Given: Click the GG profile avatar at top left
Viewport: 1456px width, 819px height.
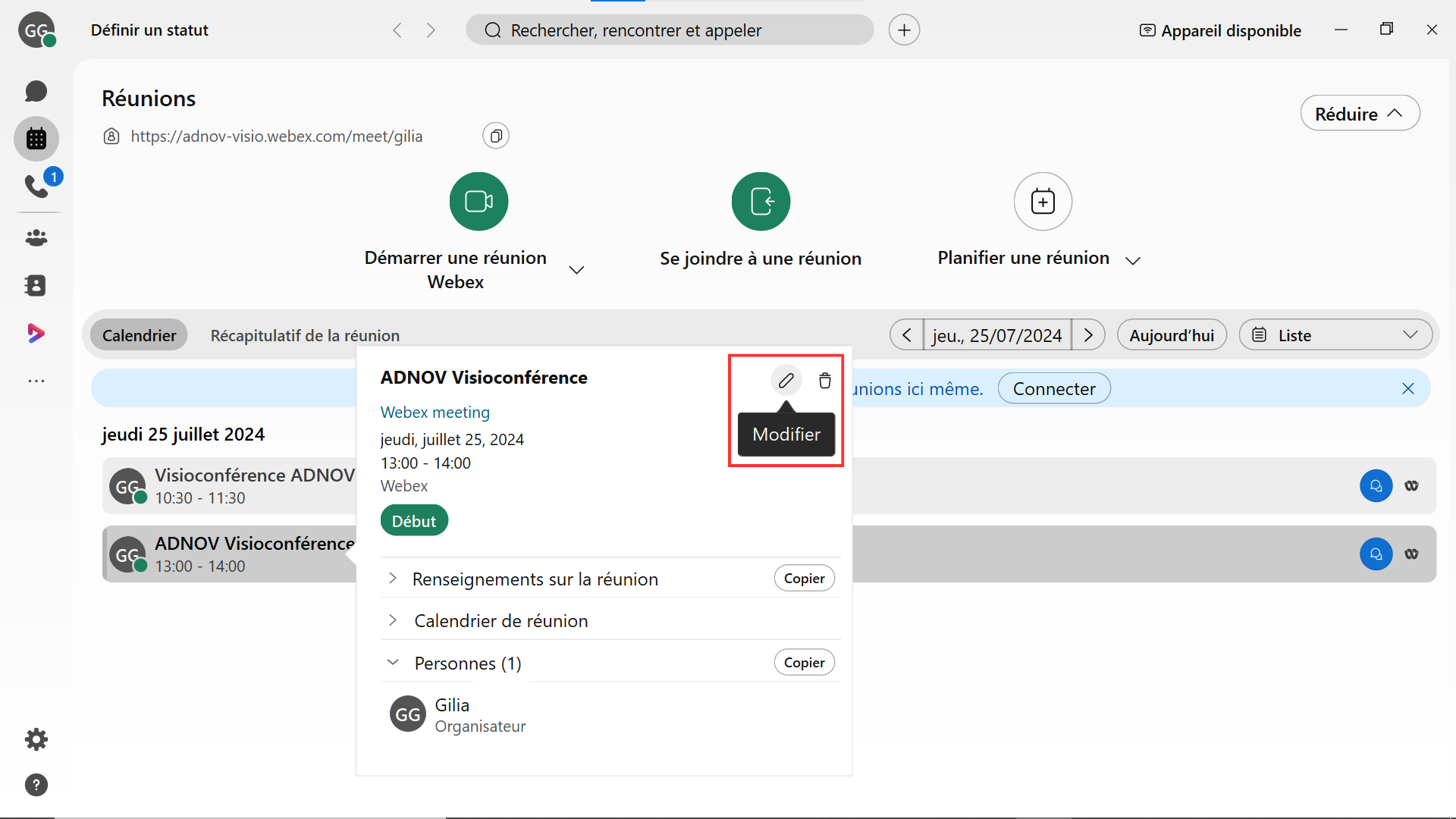Looking at the screenshot, I should click(x=36, y=30).
